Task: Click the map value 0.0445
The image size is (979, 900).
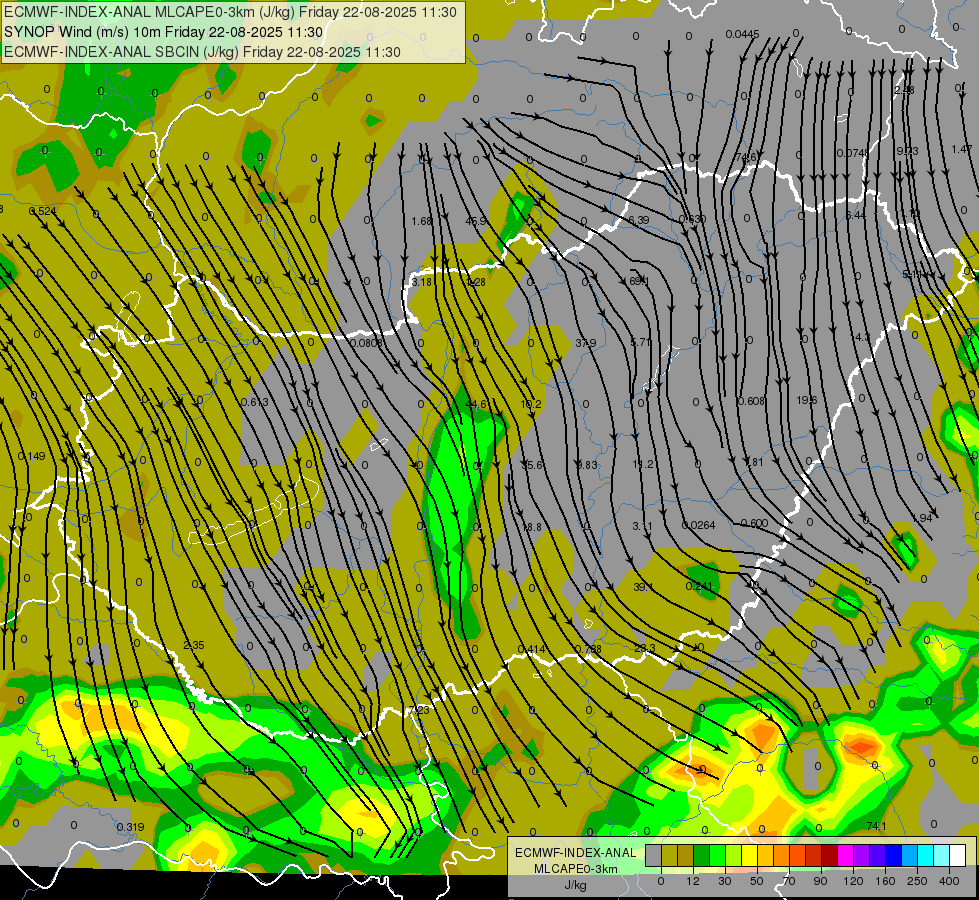Action: coord(742,34)
